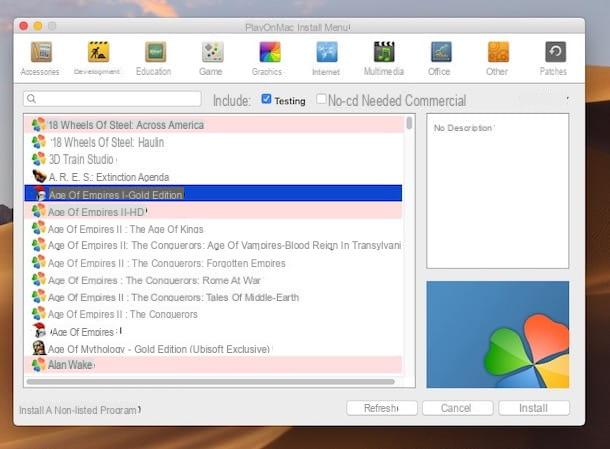610x449 pixels.
Task: Select A.R.E.S.: Extinction Agenda
Action: click(x=213, y=177)
